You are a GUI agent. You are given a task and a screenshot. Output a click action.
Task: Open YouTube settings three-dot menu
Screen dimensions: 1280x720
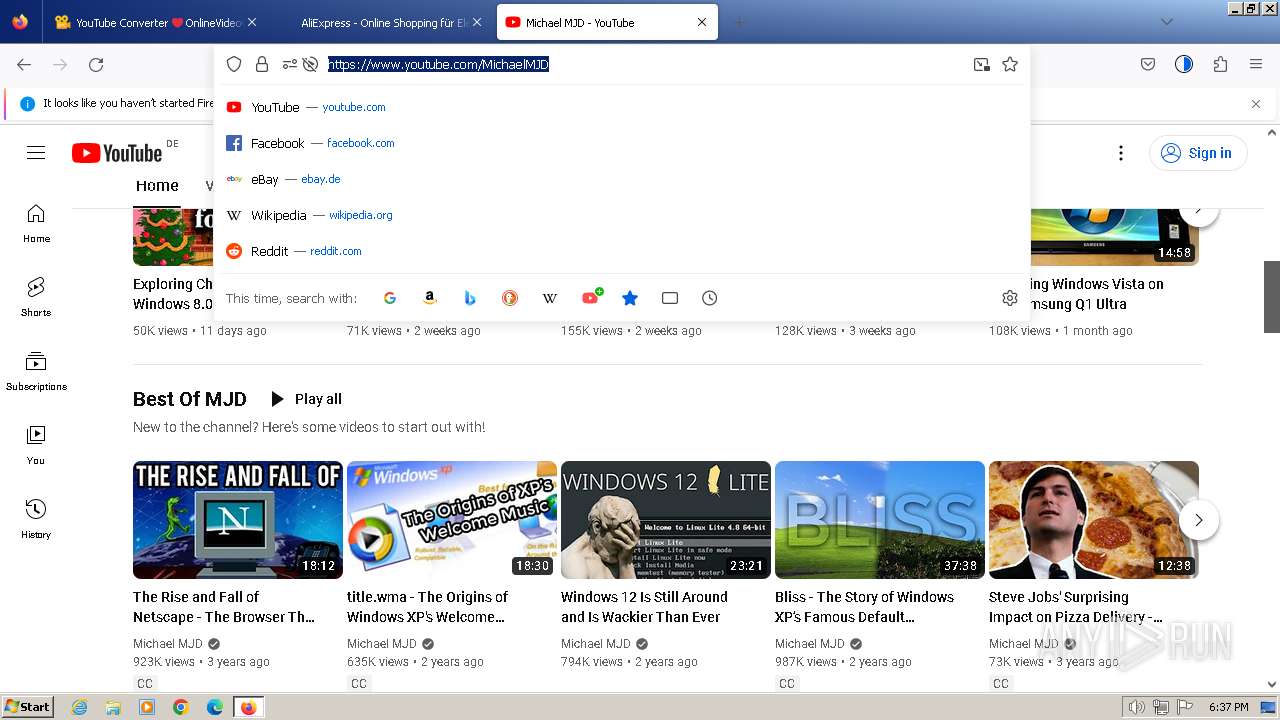[x=1121, y=153]
